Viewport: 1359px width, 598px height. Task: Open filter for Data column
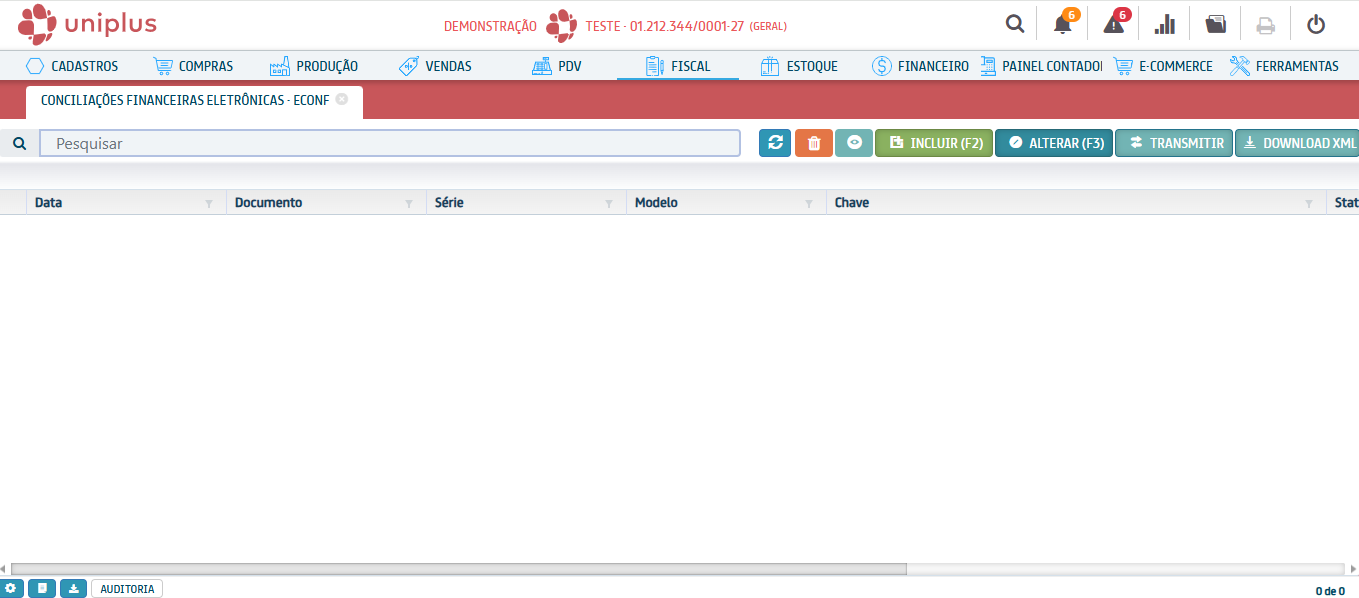pos(209,203)
